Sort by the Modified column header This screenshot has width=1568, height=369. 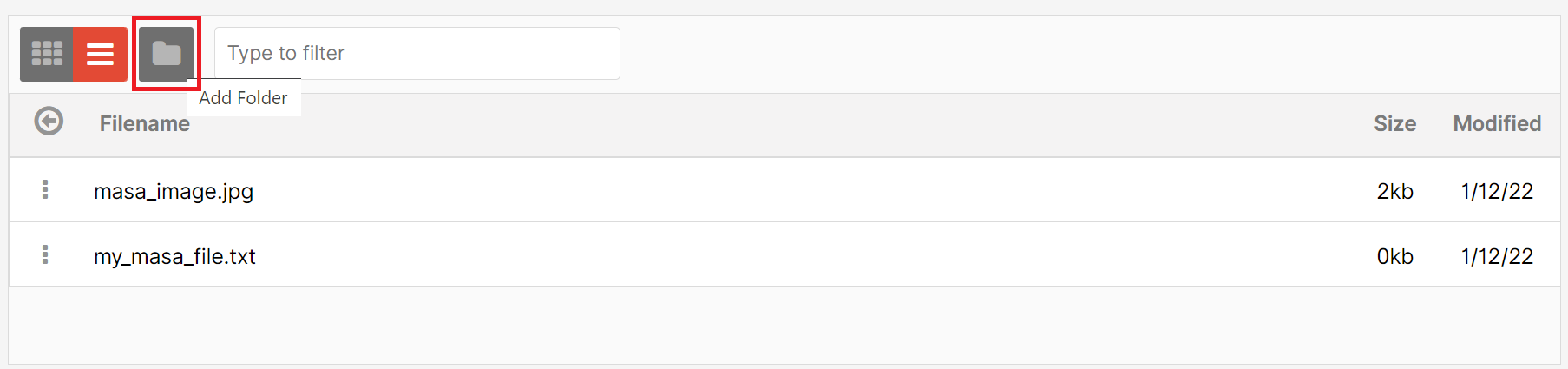point(1497,124)
